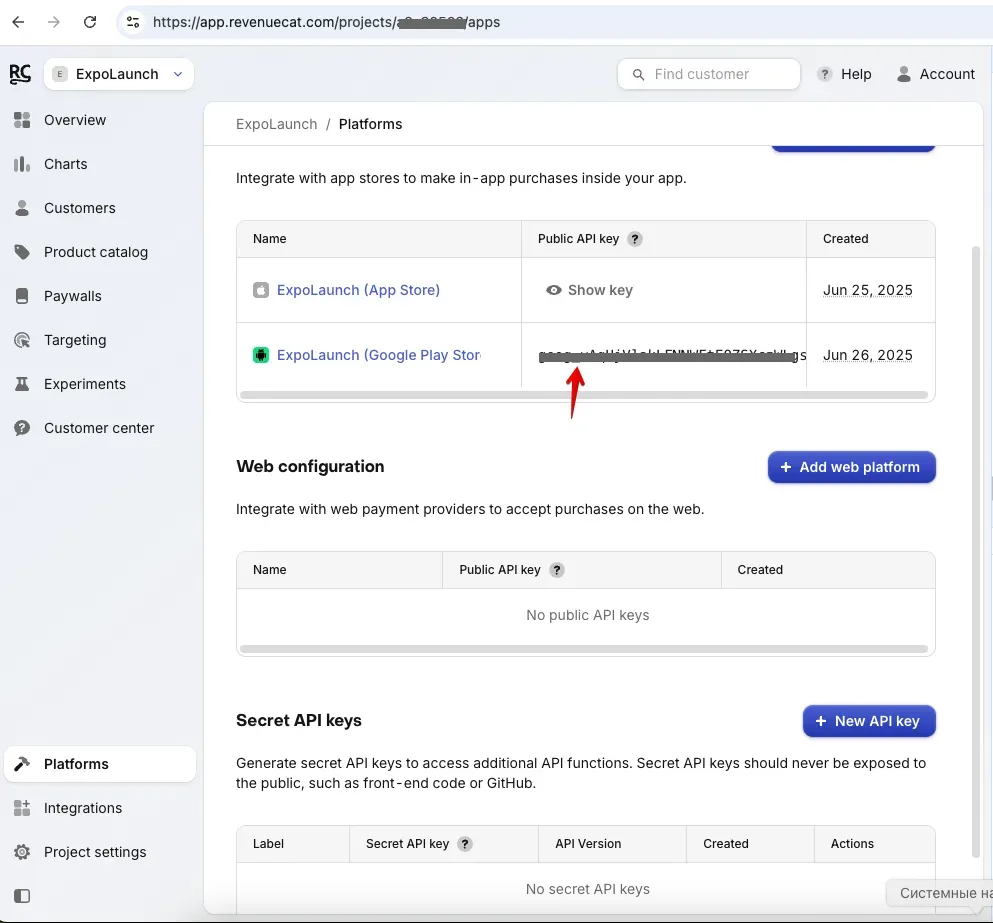Viewport: 993px width, 923px height.
Task: Click the Customers person icon
Action: (x=22, y=208)
